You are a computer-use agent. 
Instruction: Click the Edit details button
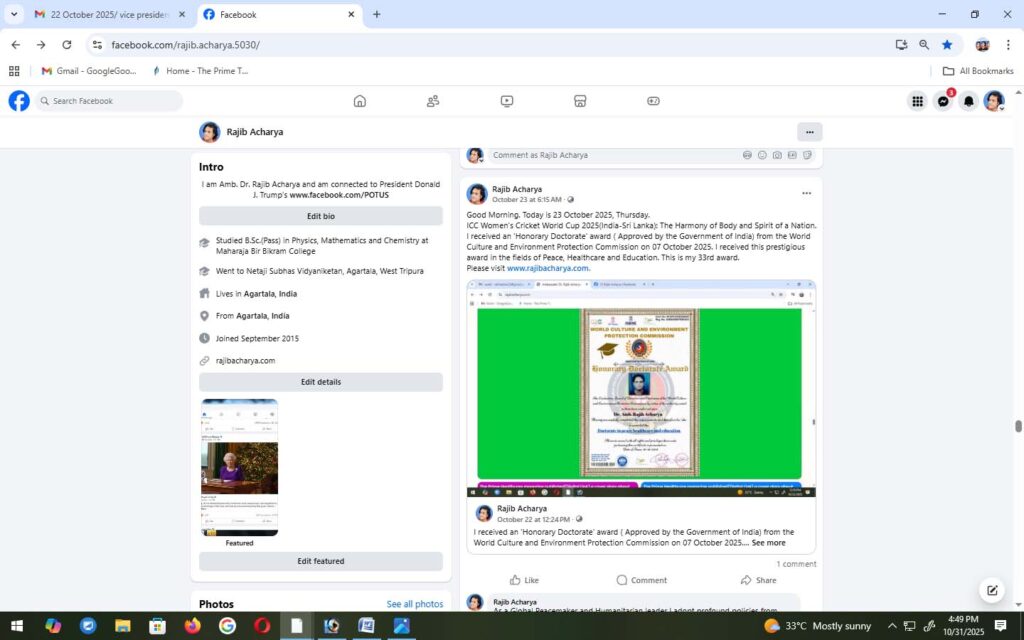[x=321, y=382]
